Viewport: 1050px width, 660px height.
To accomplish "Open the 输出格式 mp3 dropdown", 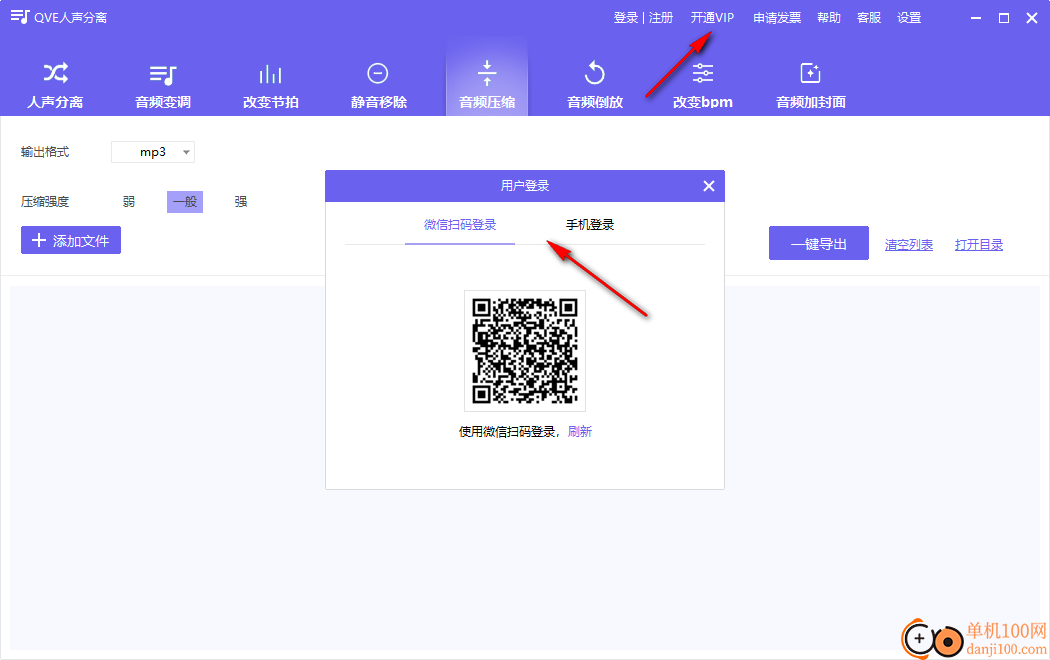I will tap(153, 152).
